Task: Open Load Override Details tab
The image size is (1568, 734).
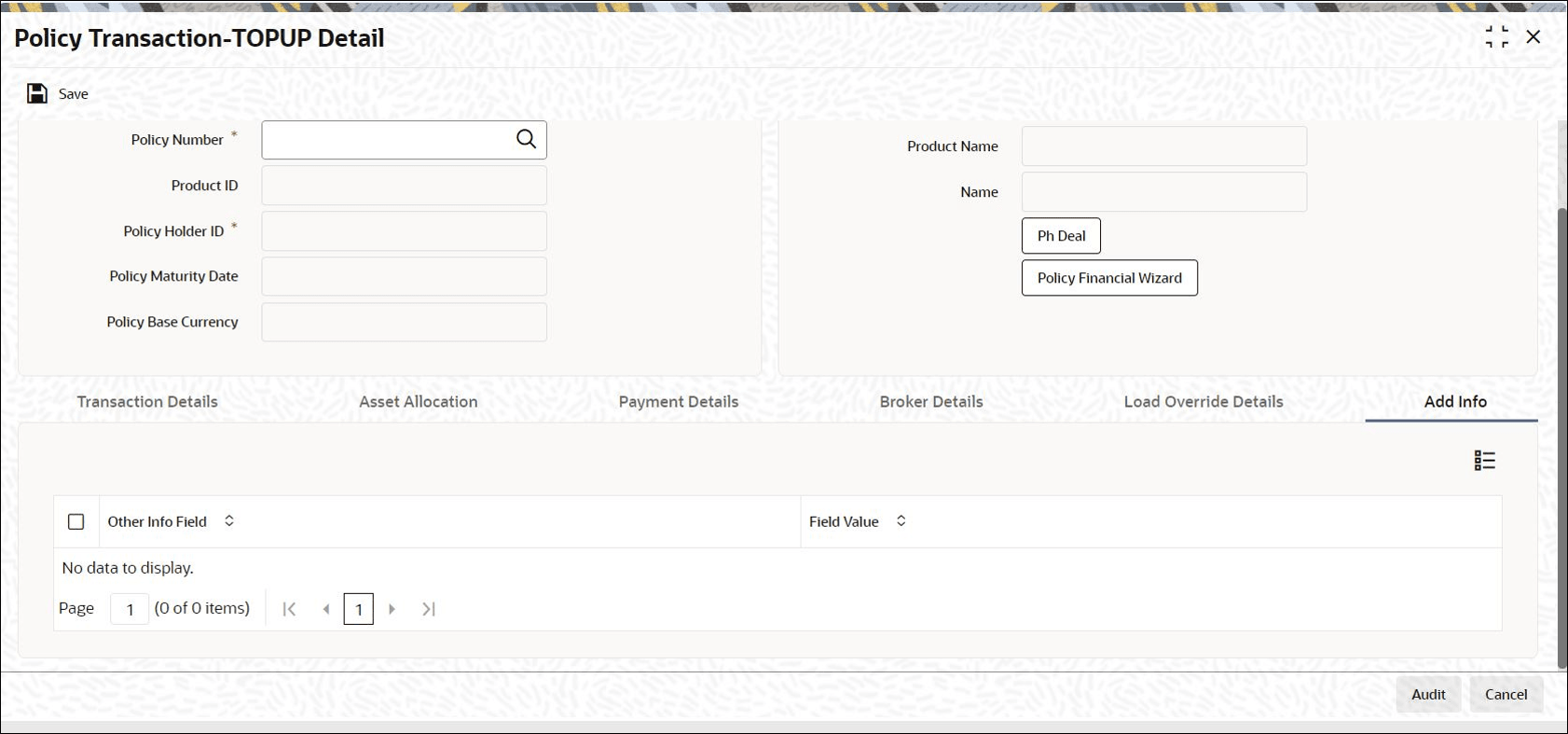Action: point(1204,402)
